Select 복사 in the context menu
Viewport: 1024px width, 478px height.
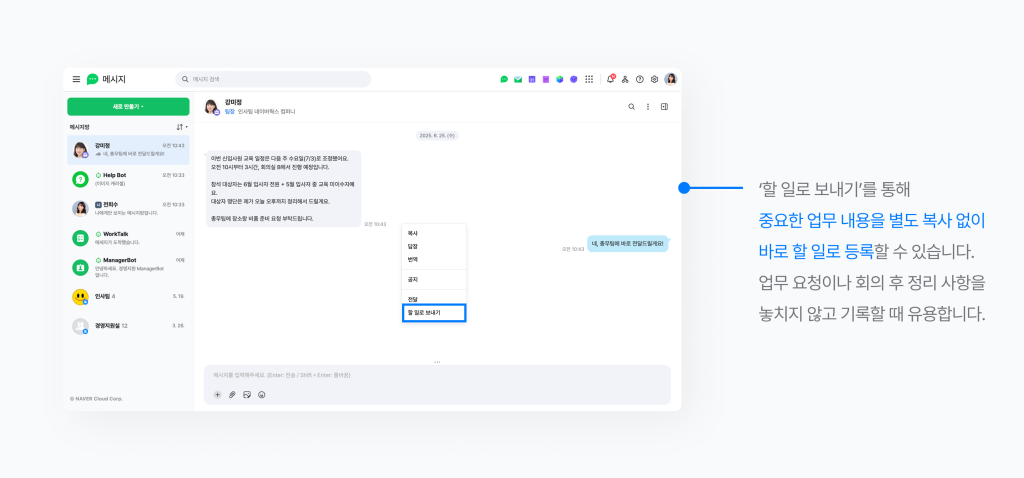(x=413, y=233)
